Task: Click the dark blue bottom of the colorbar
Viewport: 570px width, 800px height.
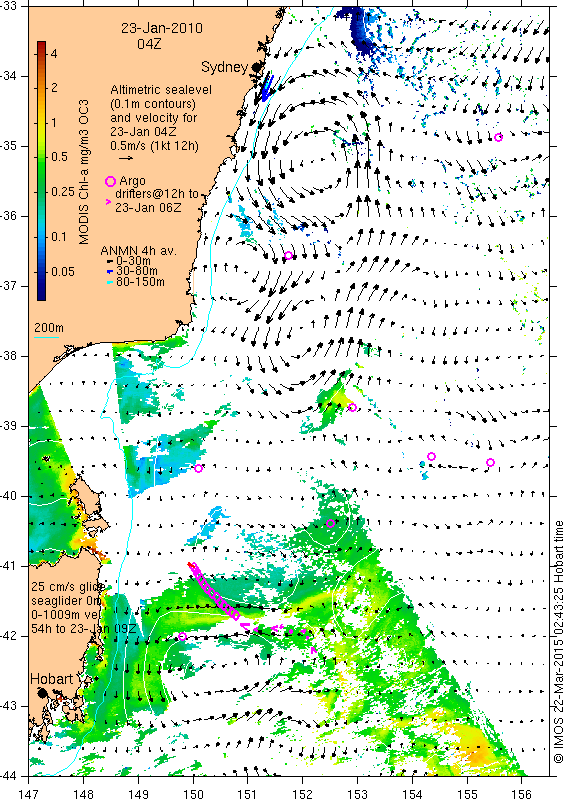Action: (x=41, y=293)
